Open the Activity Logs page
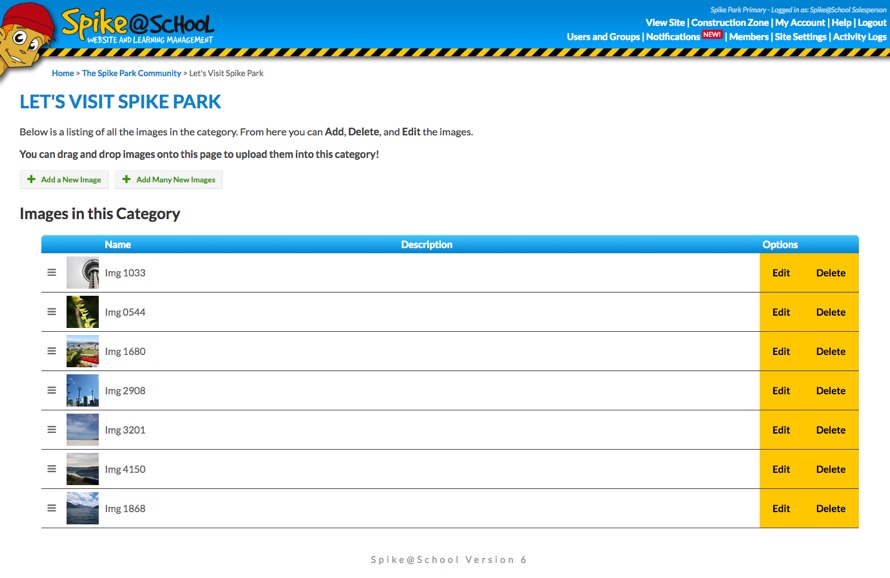Image resolution: width=890 pixels, height=578 pixels. 859,37
